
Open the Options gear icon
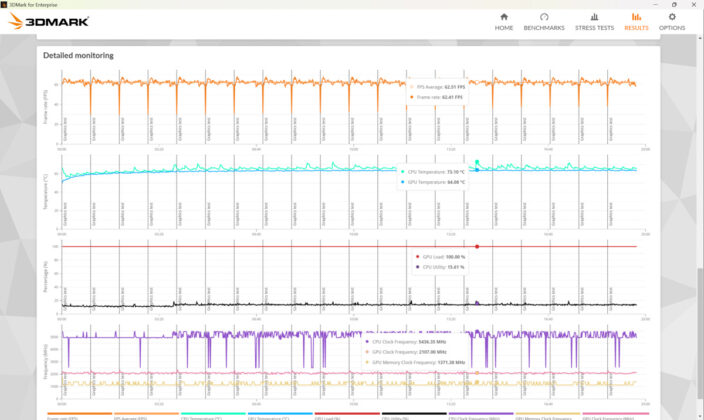[x=672, y=17]
